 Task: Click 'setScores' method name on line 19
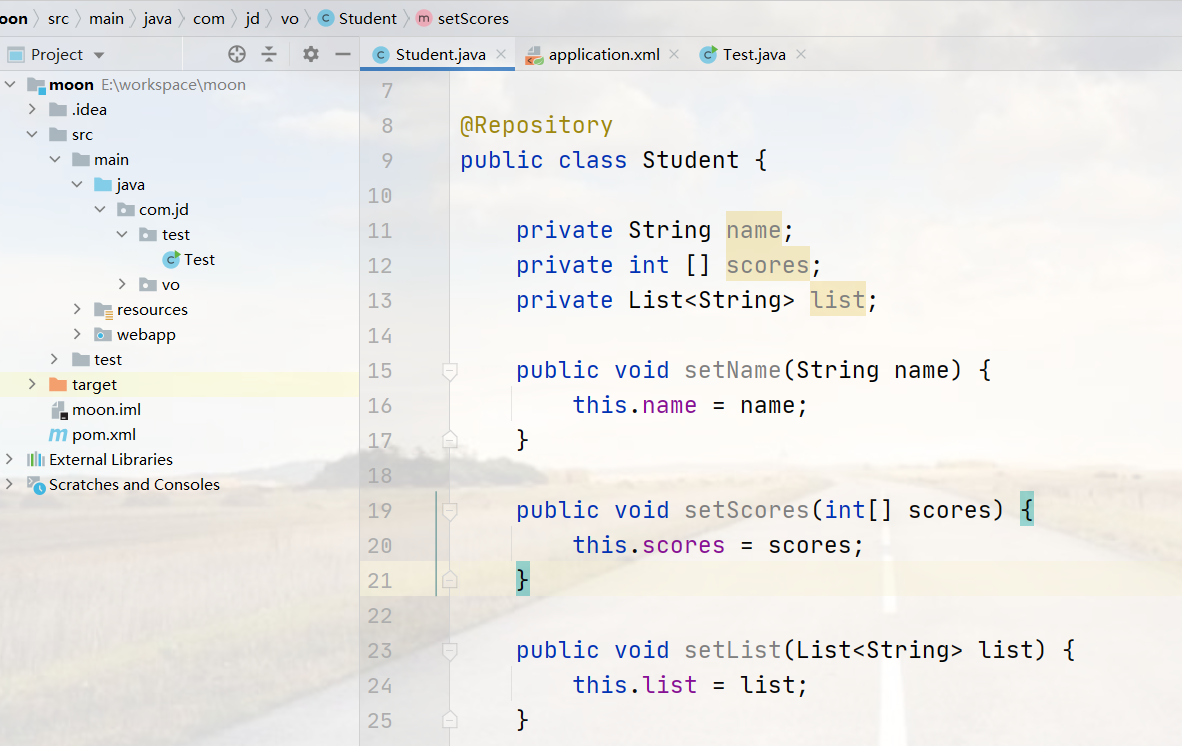(746, 510)
